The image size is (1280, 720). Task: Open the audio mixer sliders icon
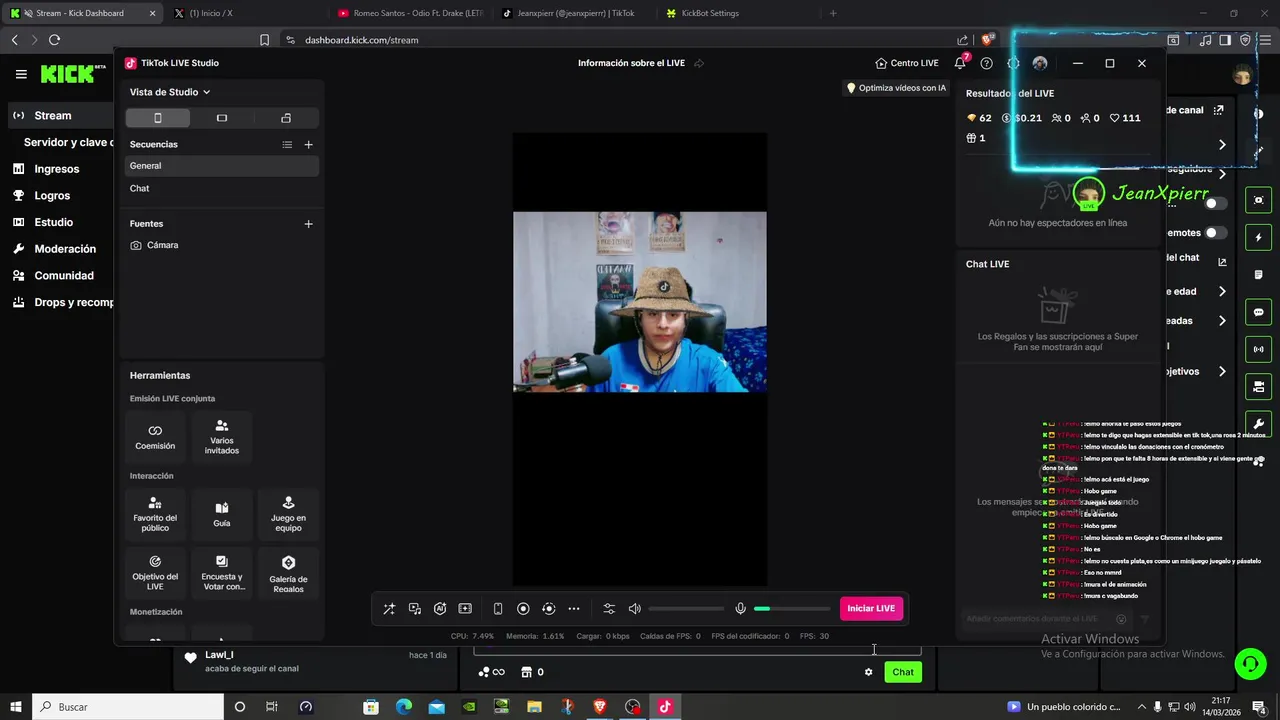[x=609, y=609]
